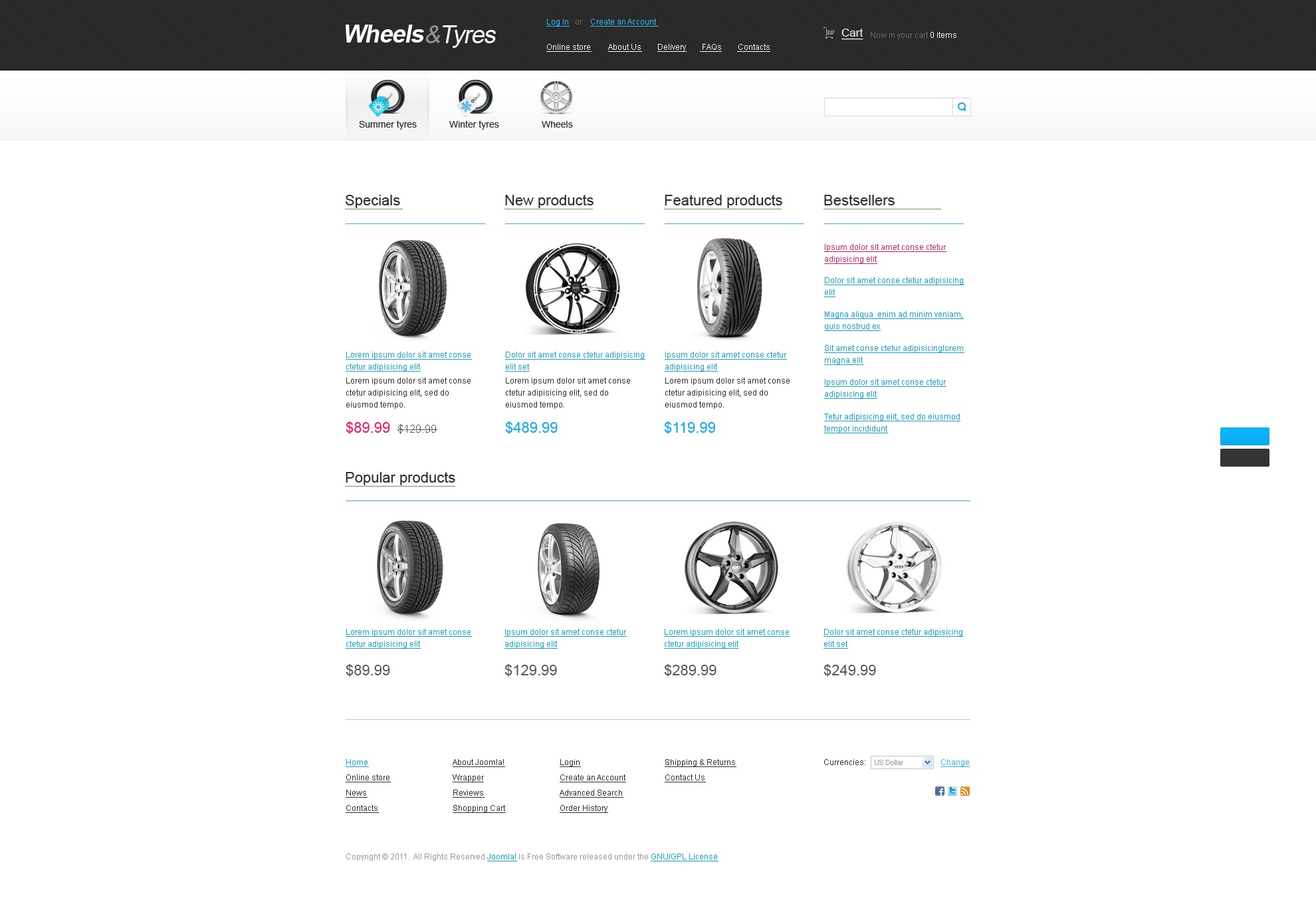The height and width of the screenshot is (908, 1316).
Task: Expand the US Dollar currency dropdown
Action: [902, 762]
